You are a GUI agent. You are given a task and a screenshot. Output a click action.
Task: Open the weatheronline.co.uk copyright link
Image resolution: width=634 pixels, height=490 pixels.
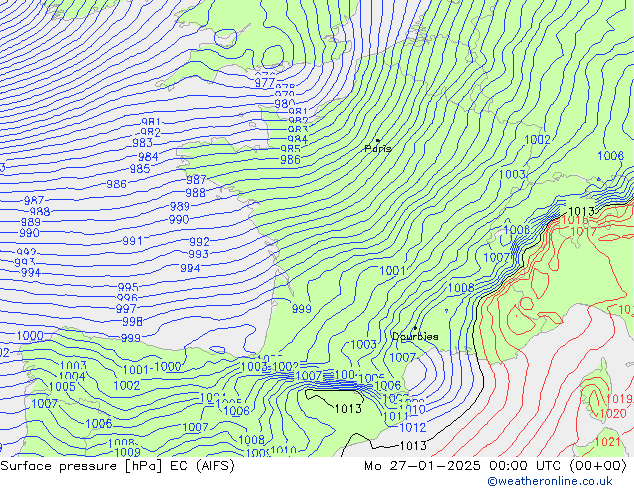(x=550, y=481)
